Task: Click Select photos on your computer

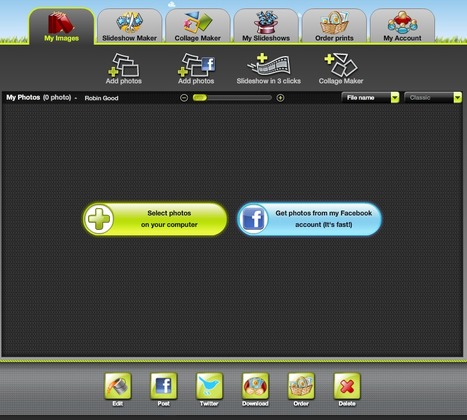Action: pos(155,219)
